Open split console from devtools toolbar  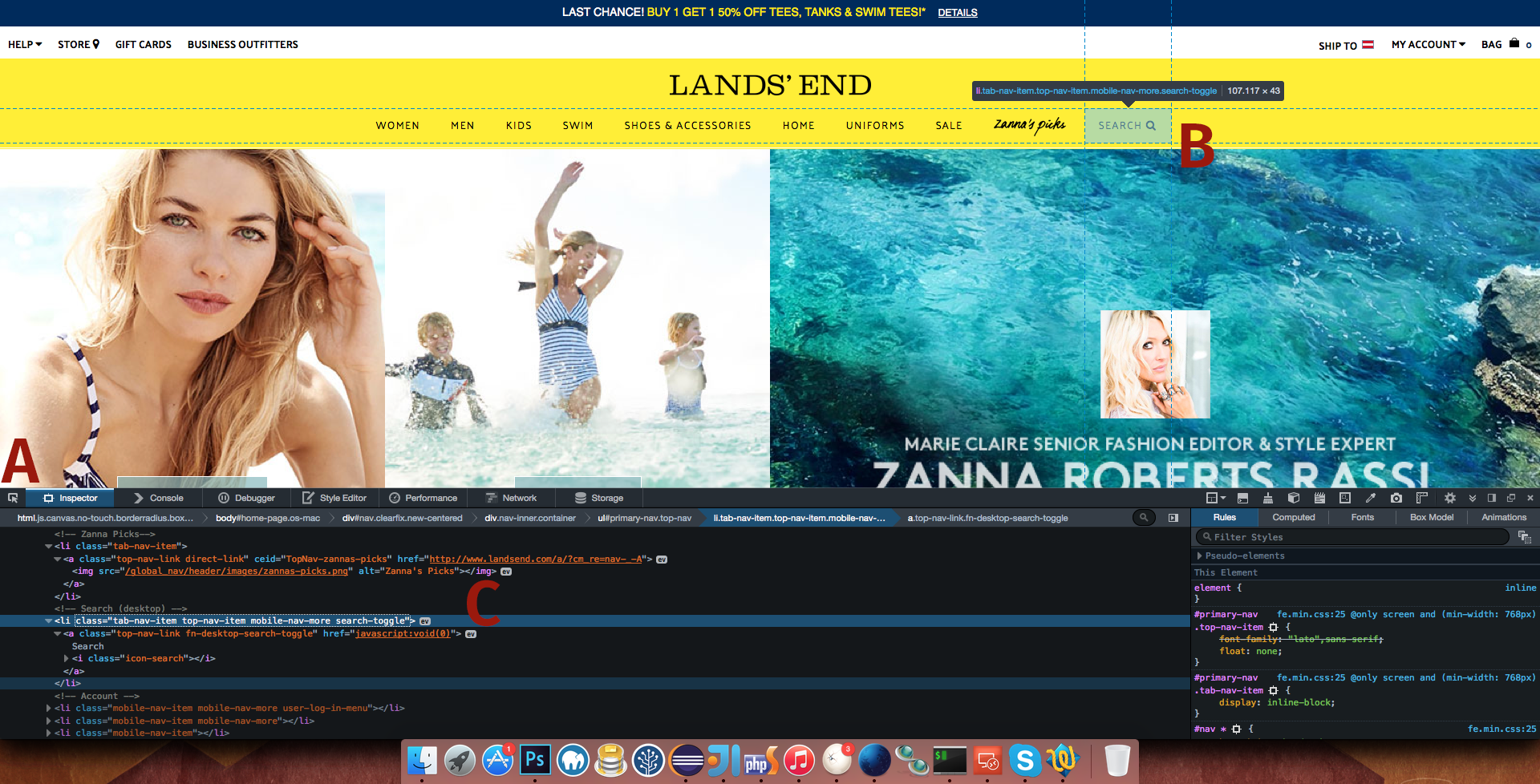(1242, 498)
